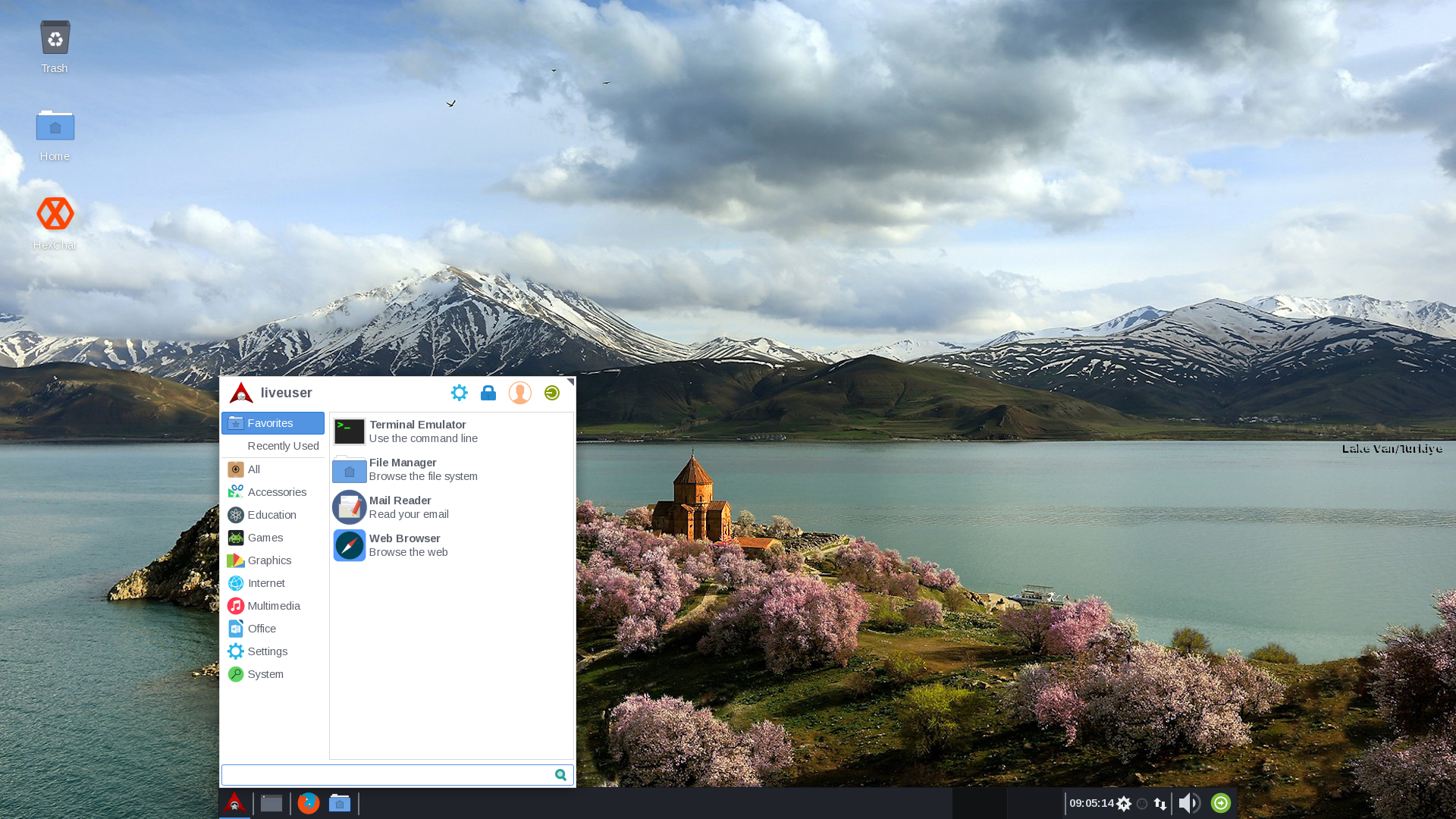The image size is (1456, 819).
Task: Focus the menu search field
Action: point(397,775)
